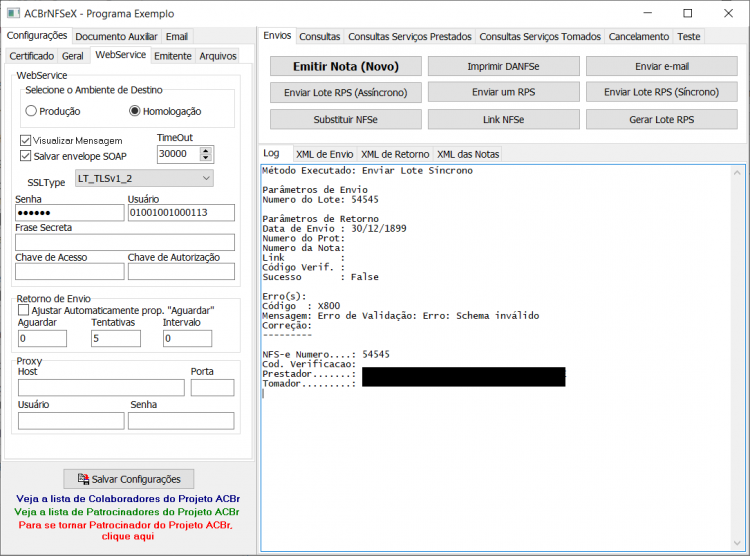Open the Patrocinadores do Projeto ACBr link
The image size is (750, 556).
tap(127, 512)
